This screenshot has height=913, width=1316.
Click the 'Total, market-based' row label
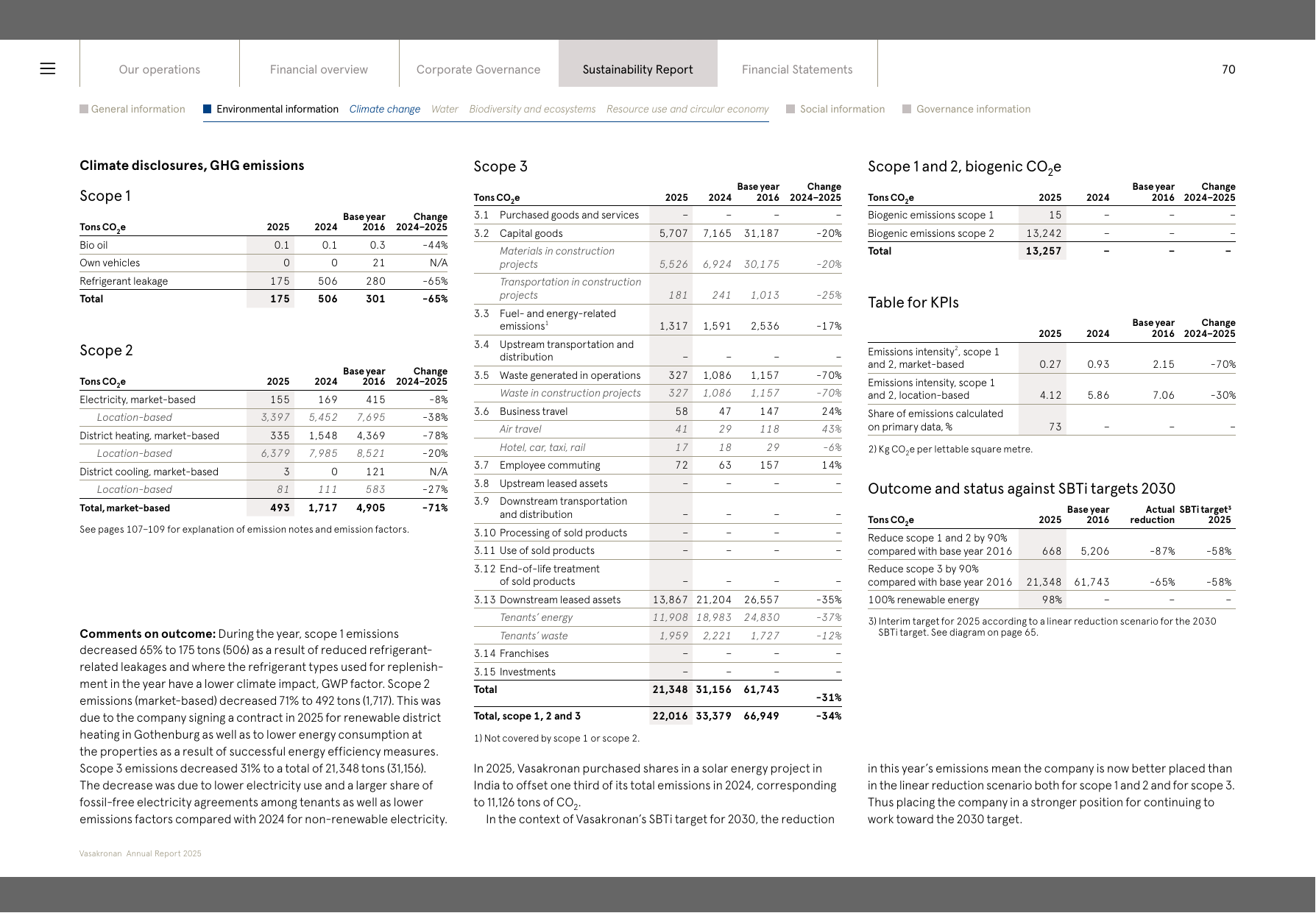pyautogui.click(x=124, y=508)
